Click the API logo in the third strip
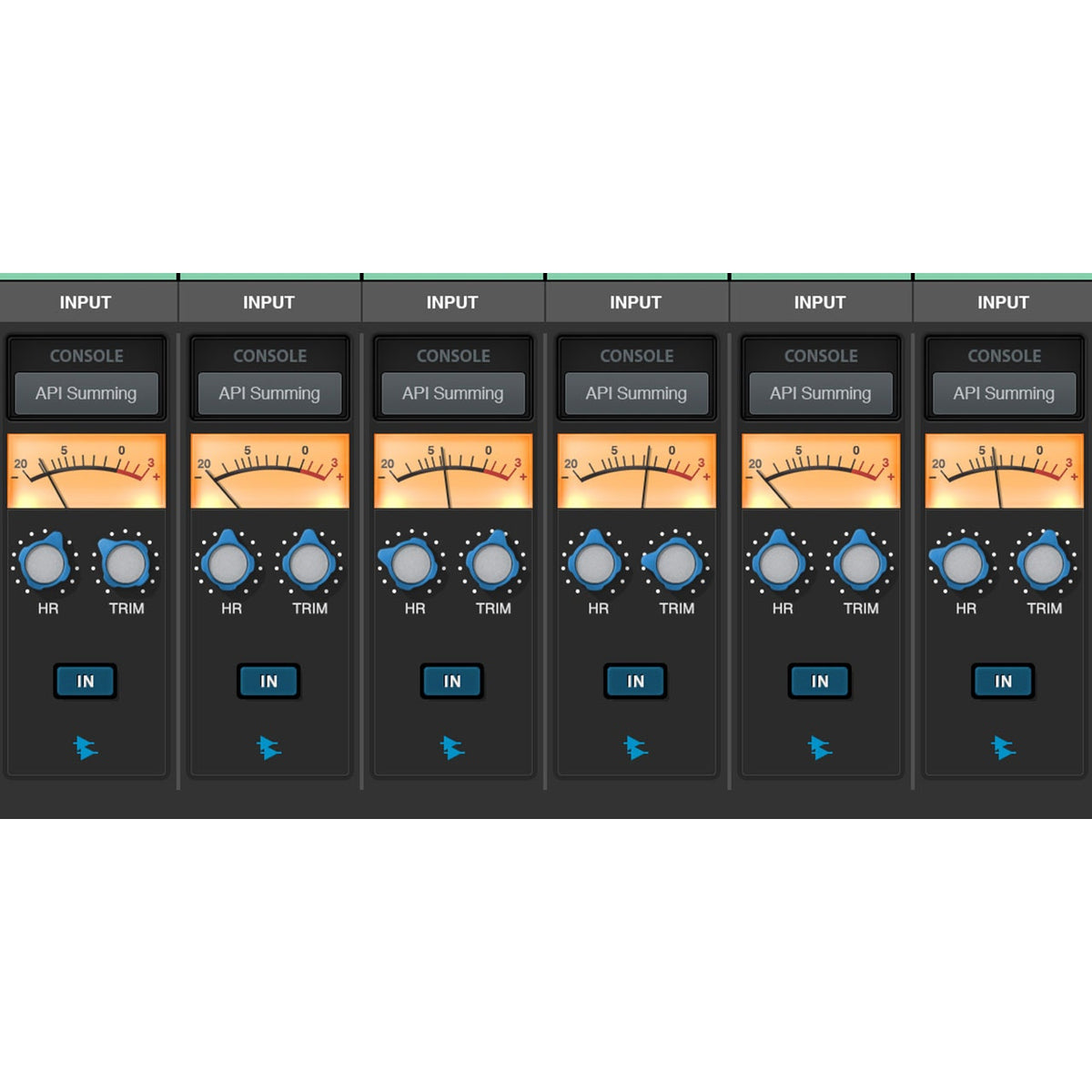 point(452,748)
